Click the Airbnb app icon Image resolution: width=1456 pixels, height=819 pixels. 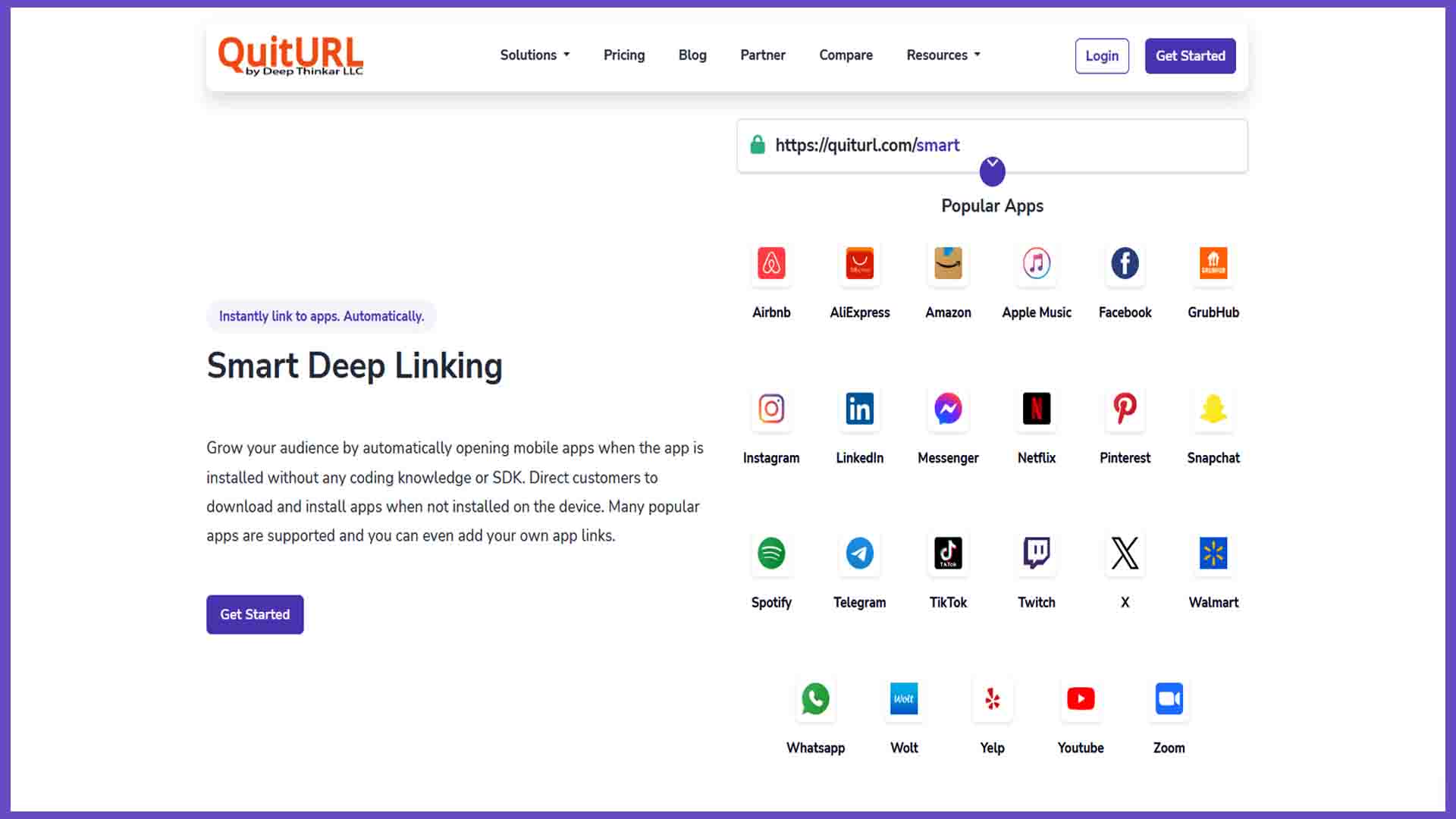[x=771, y=264]
